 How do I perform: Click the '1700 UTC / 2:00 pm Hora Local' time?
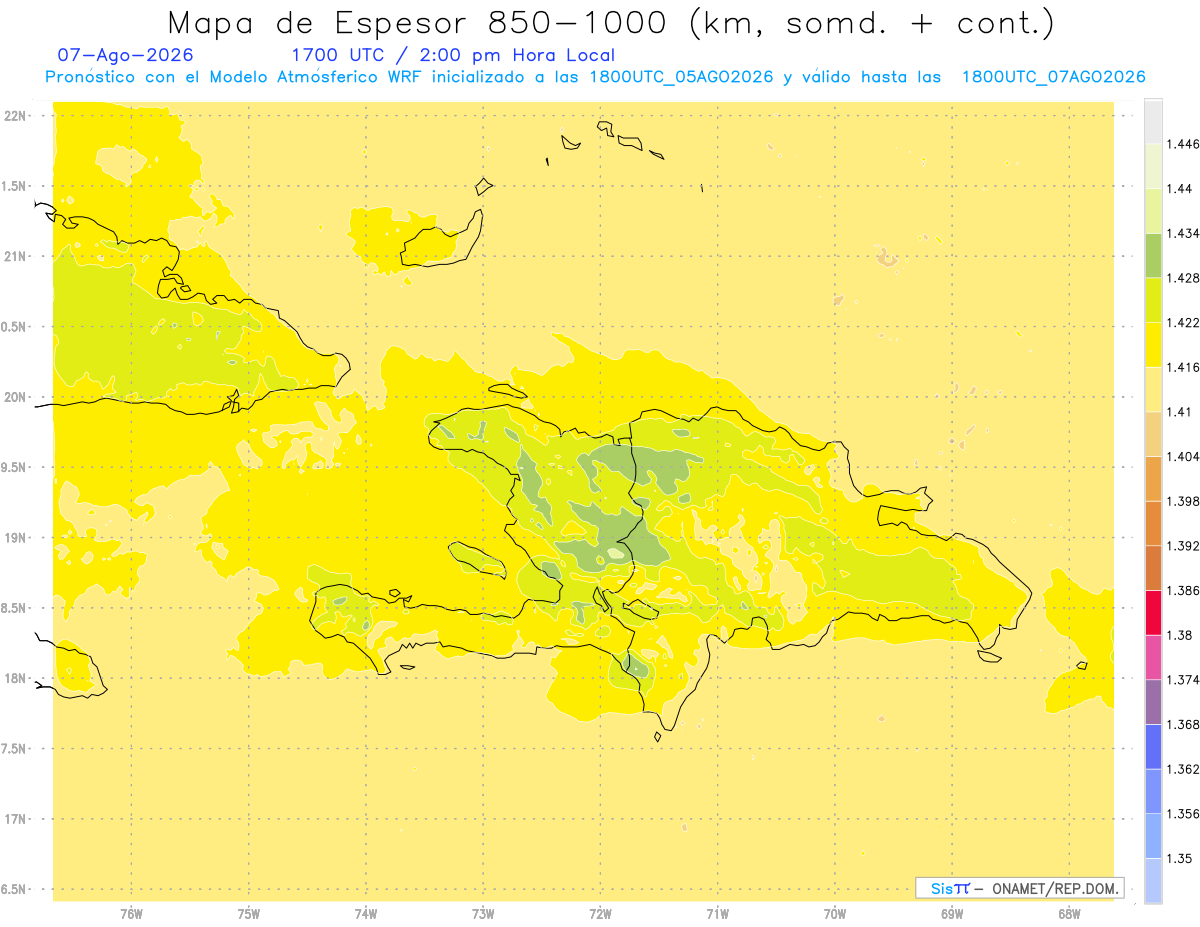pos(453,56)
